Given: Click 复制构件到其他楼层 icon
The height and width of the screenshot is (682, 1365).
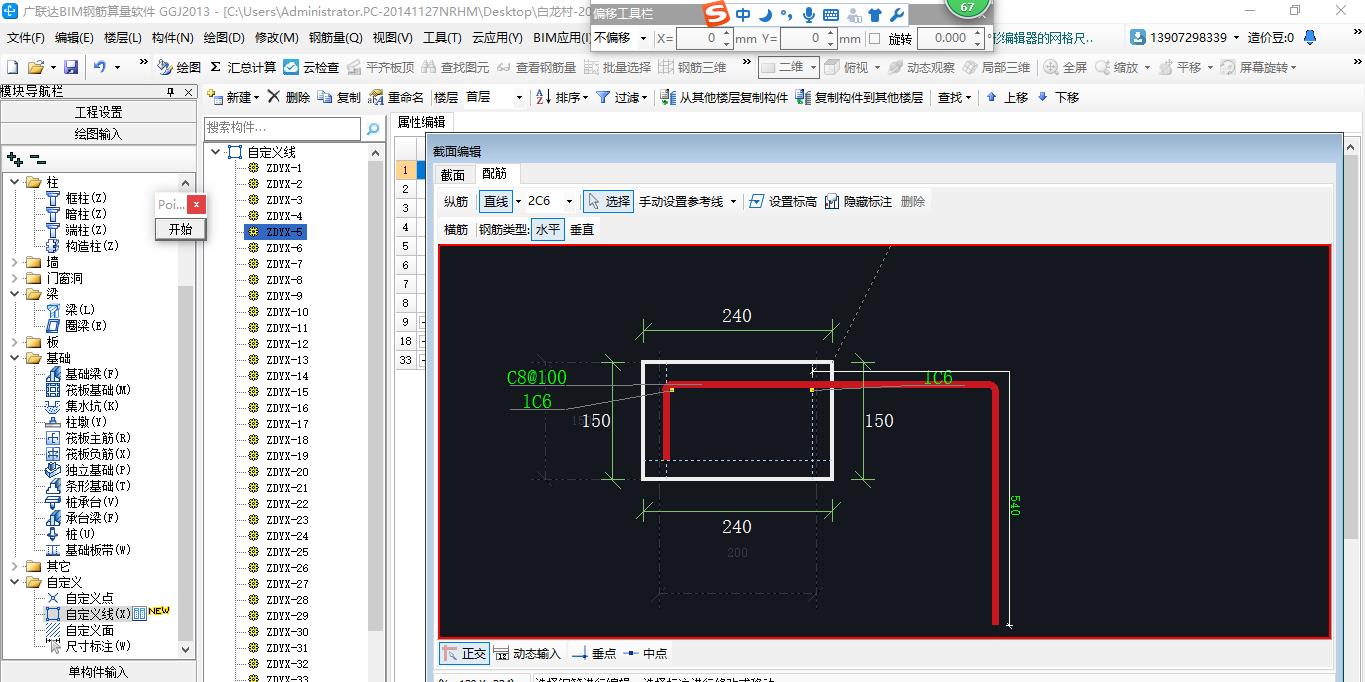Looking at the screenshot, I should (804, 97).
